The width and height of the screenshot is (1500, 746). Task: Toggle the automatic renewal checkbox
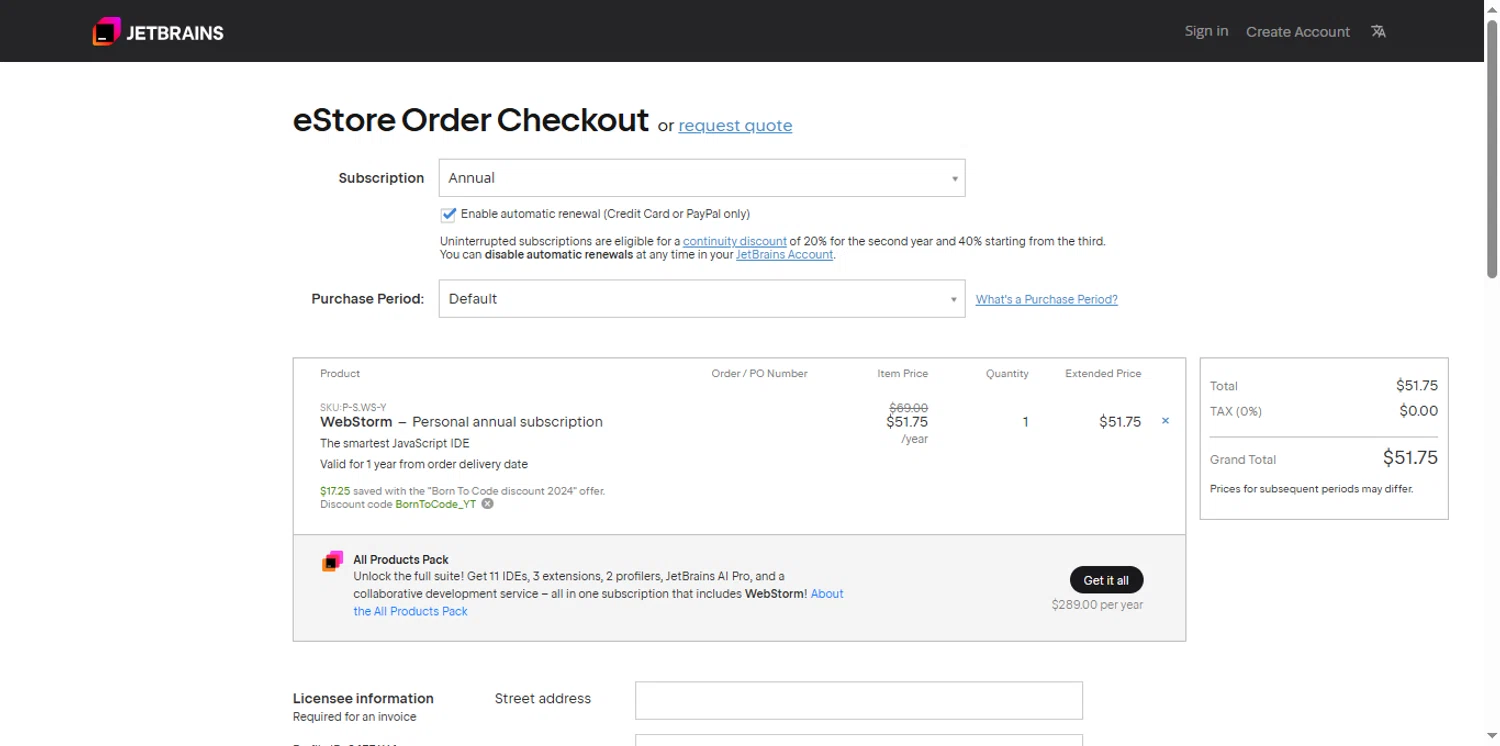pos(448,214)
